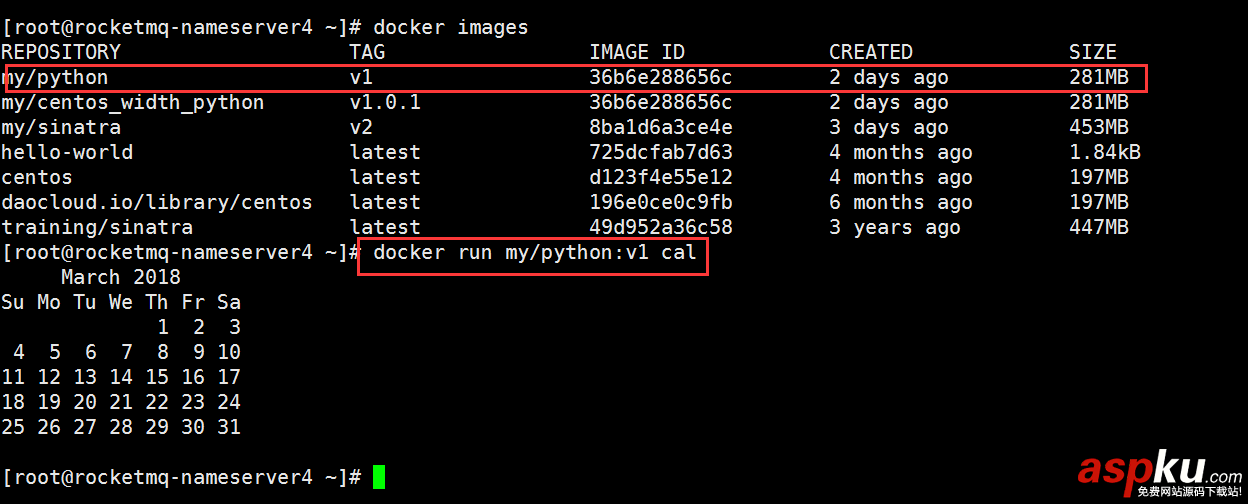Click the March 2018 calendar title
Image resolution: width=1248 pixels, height=504 pixels.
click(x=120, y=277)
